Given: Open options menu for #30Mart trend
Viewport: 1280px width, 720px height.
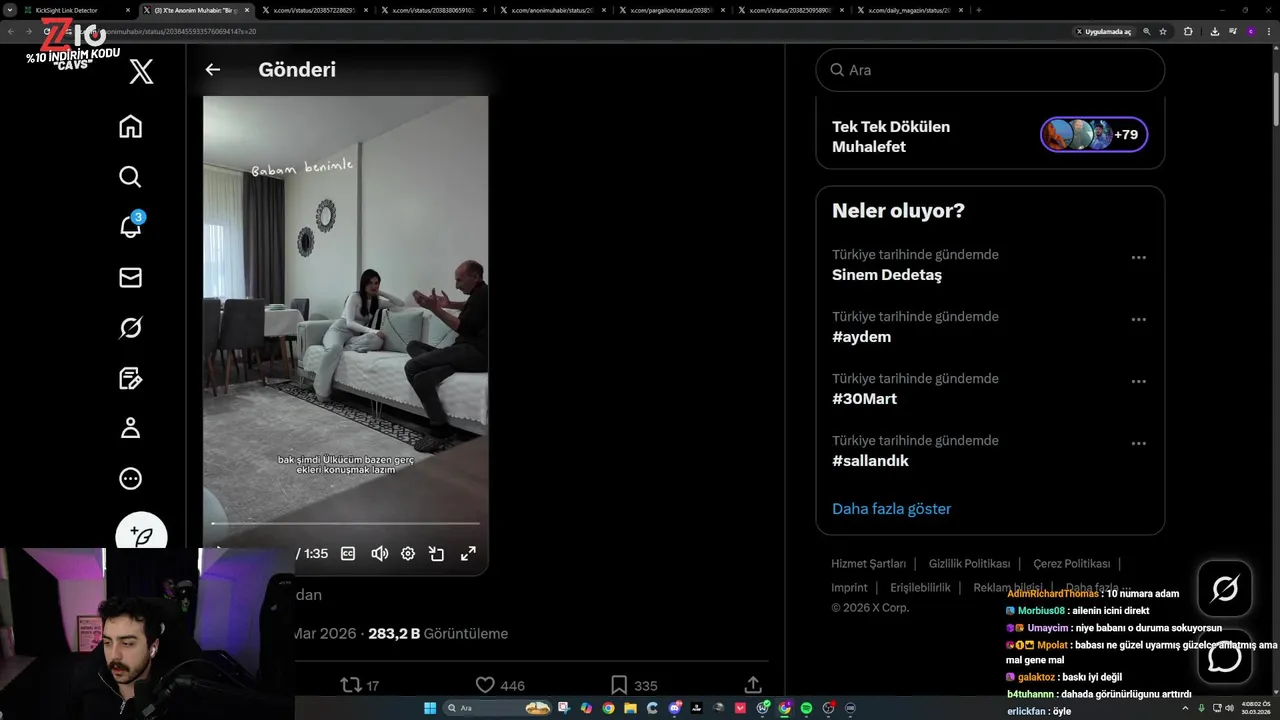Looking at the screenshot, I should click(1138, 382).
